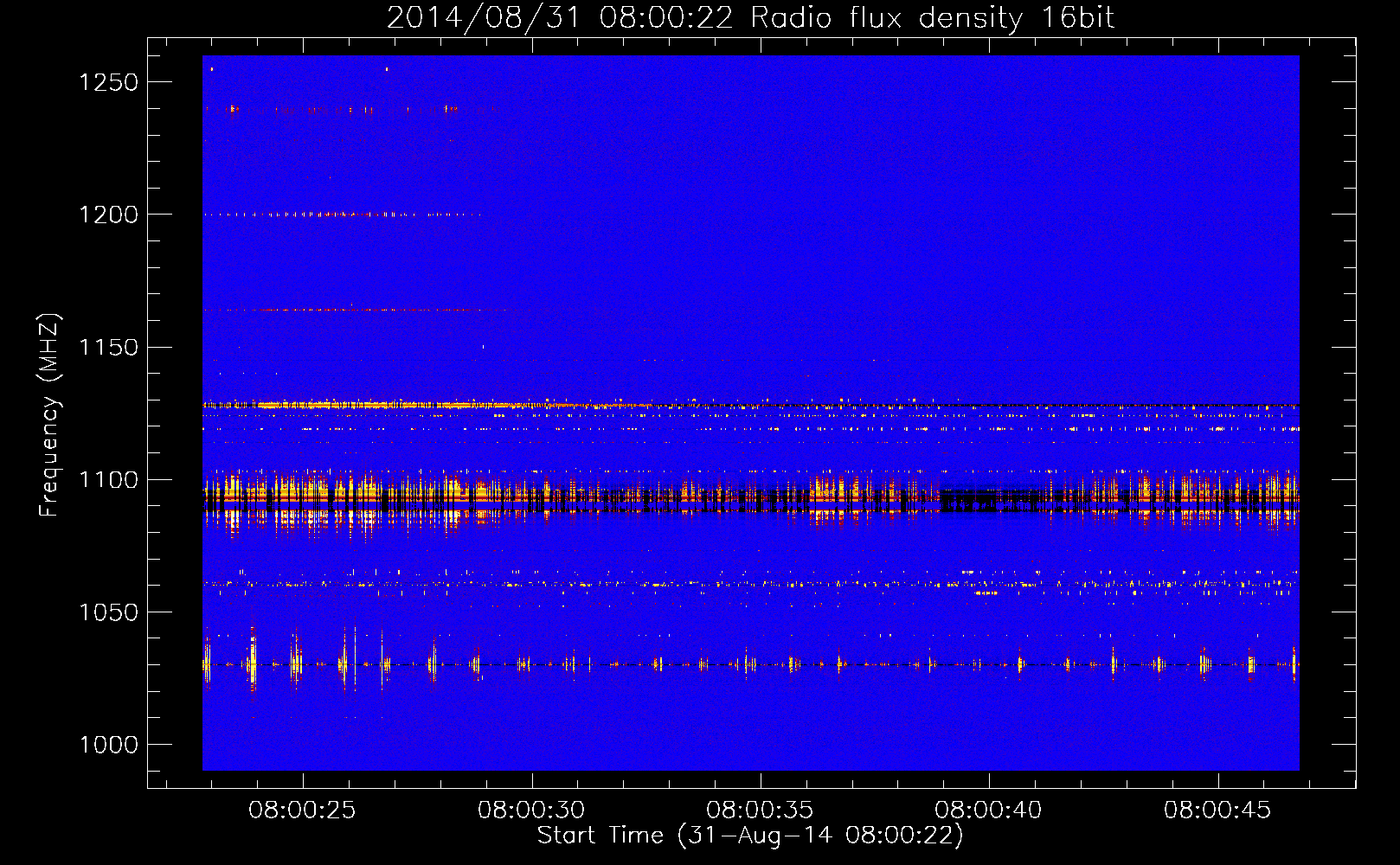Select the 1050 frequency tick label

coord(109,612)
